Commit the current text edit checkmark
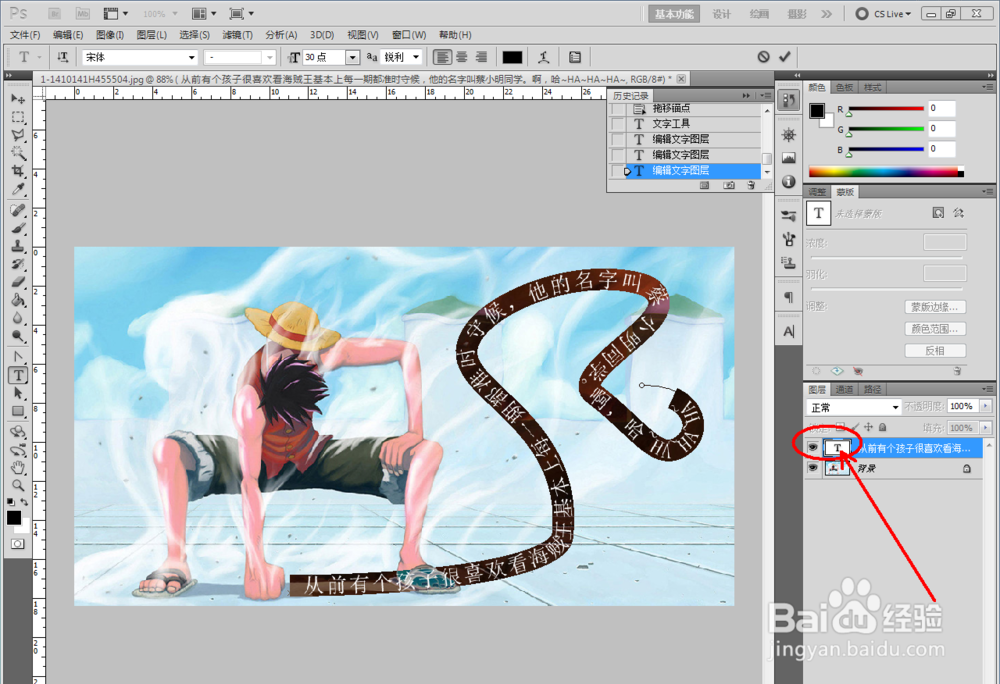This screenshot has width=1000, height=684. 784,57
